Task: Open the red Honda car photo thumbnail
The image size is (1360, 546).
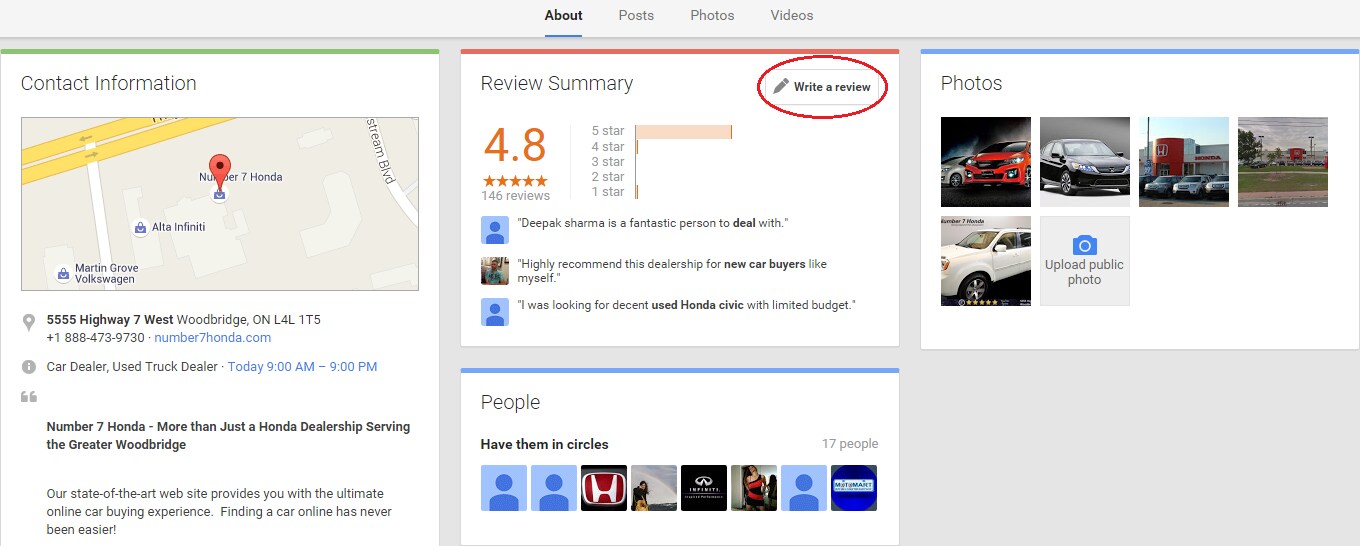Action: tap(986, 162)
